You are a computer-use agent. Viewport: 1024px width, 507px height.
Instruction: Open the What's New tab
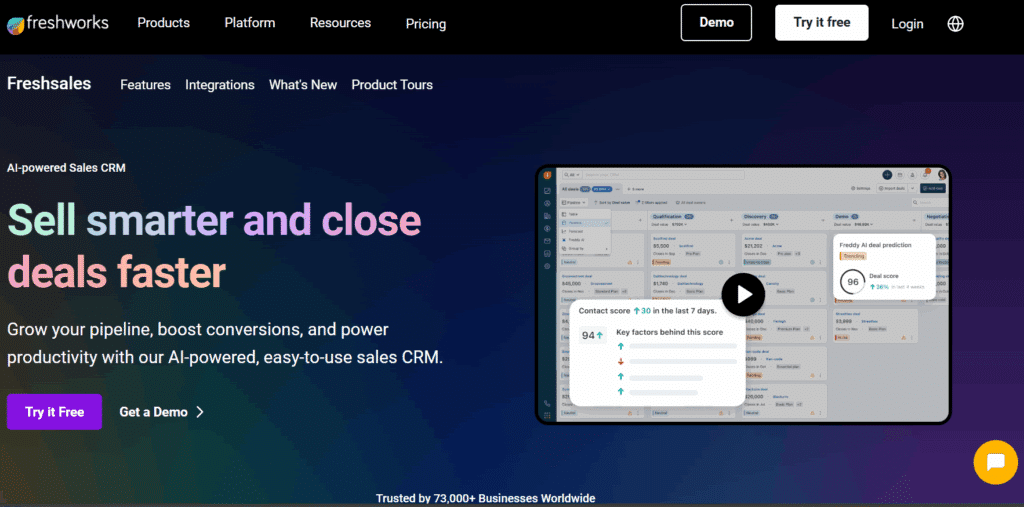302,85
